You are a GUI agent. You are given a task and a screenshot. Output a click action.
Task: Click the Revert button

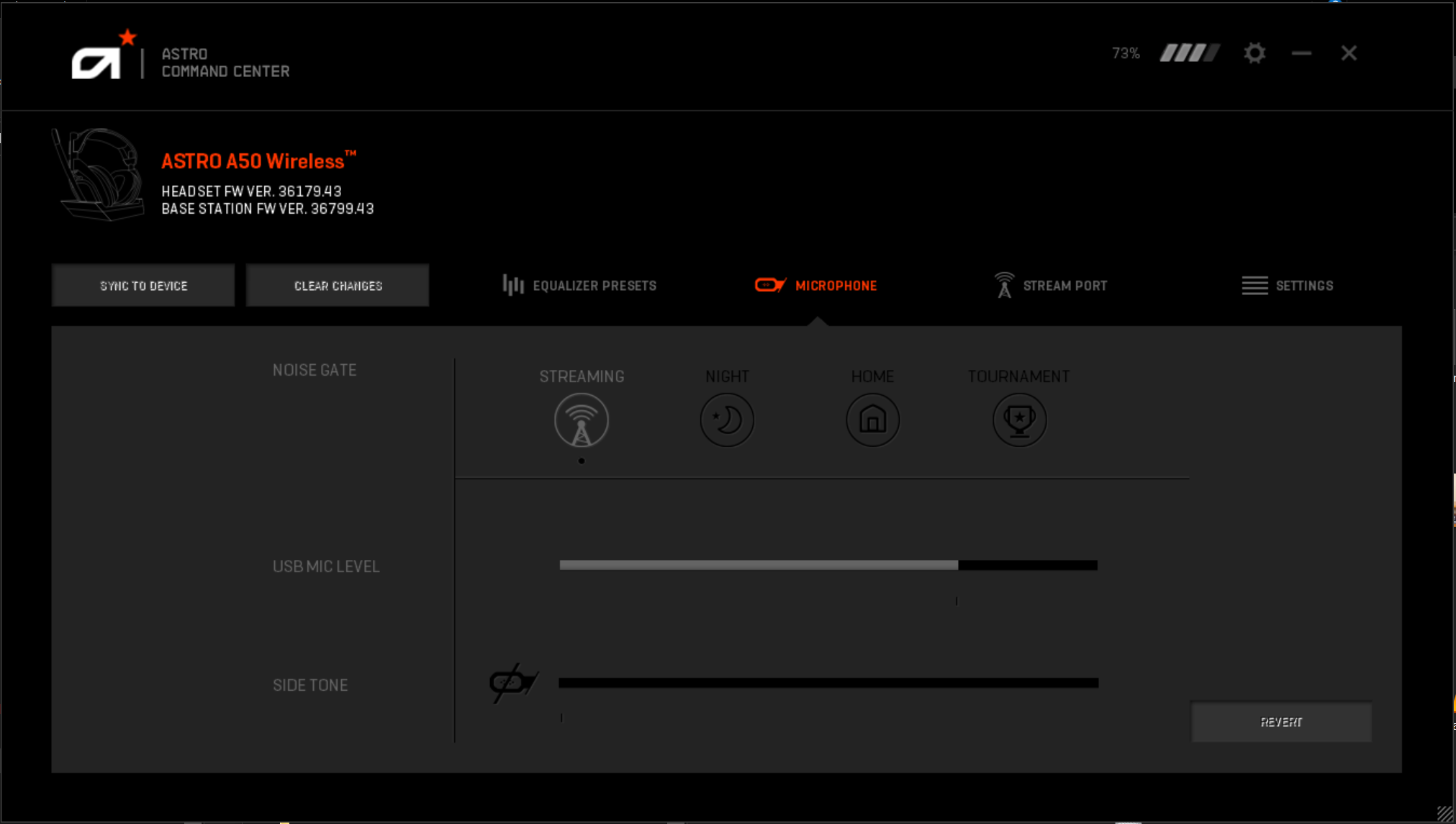[x=1281, y=722]
